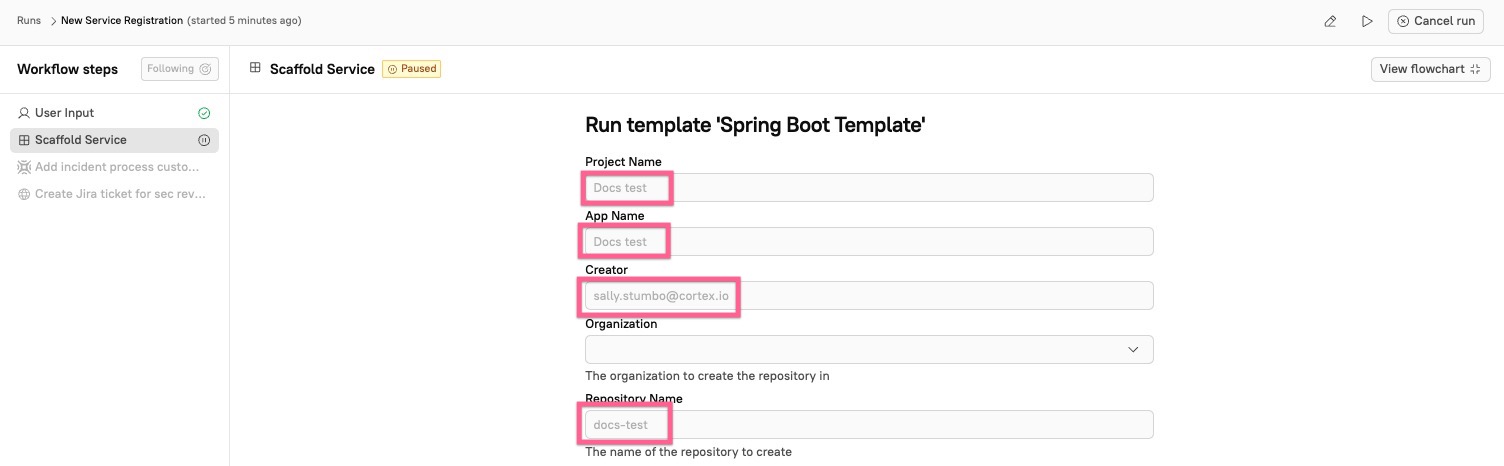Go to Runs breadcrumb link
This screenshot has height=466, width=1504.
(x=28, y=21)
